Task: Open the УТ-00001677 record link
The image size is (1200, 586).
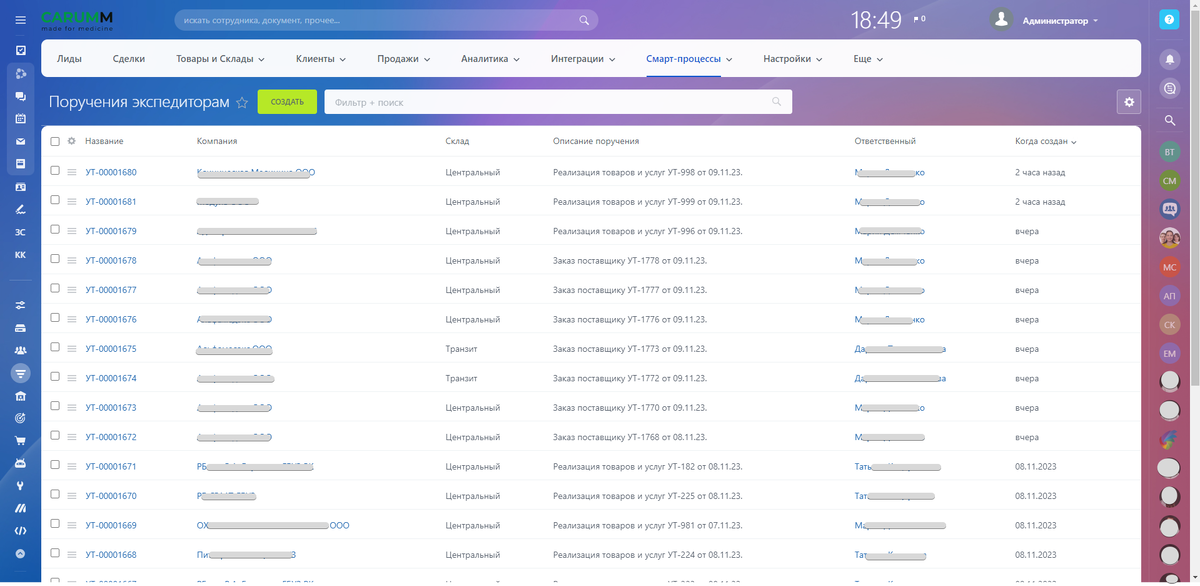Action: click(x=111, y=290)
